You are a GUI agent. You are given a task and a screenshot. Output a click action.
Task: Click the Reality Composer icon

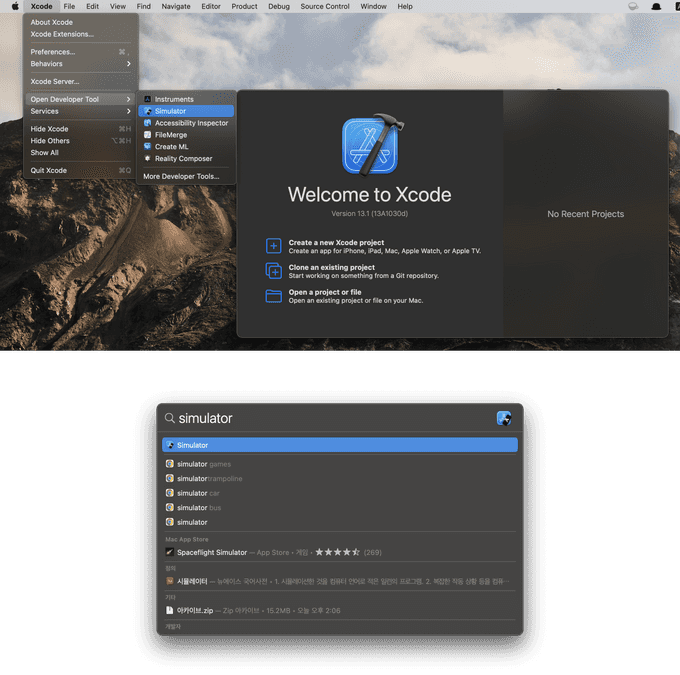tap(147, 159)
